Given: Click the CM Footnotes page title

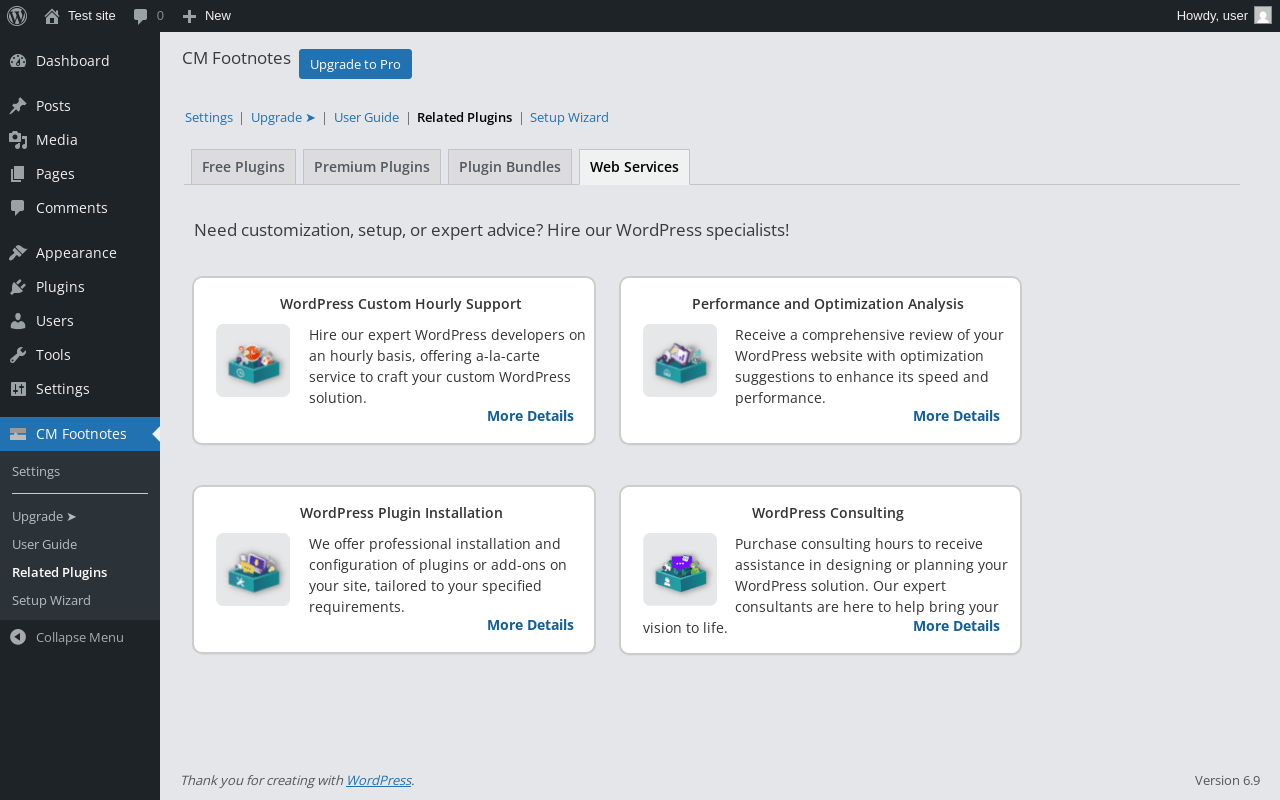Looking at the screenshot, I should click(x=237, y=58).
